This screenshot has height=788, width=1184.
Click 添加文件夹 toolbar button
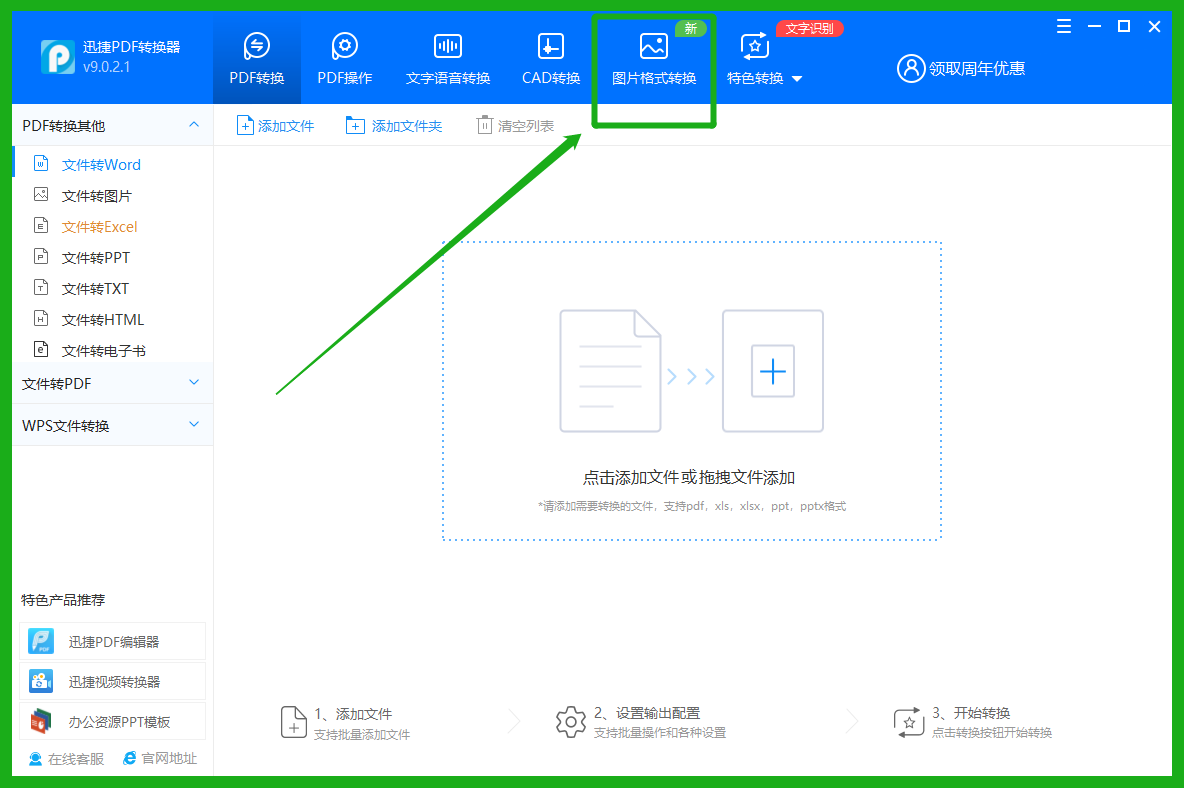click(393, 125)
